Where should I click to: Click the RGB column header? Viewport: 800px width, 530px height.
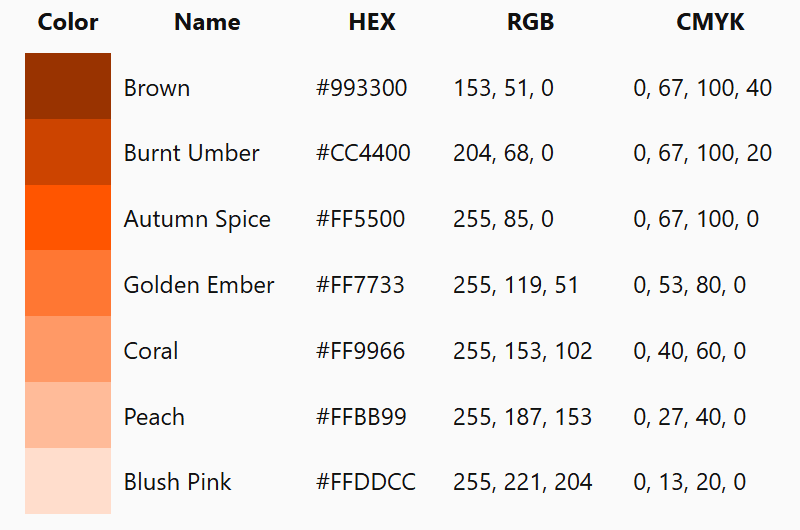(531, 22)
